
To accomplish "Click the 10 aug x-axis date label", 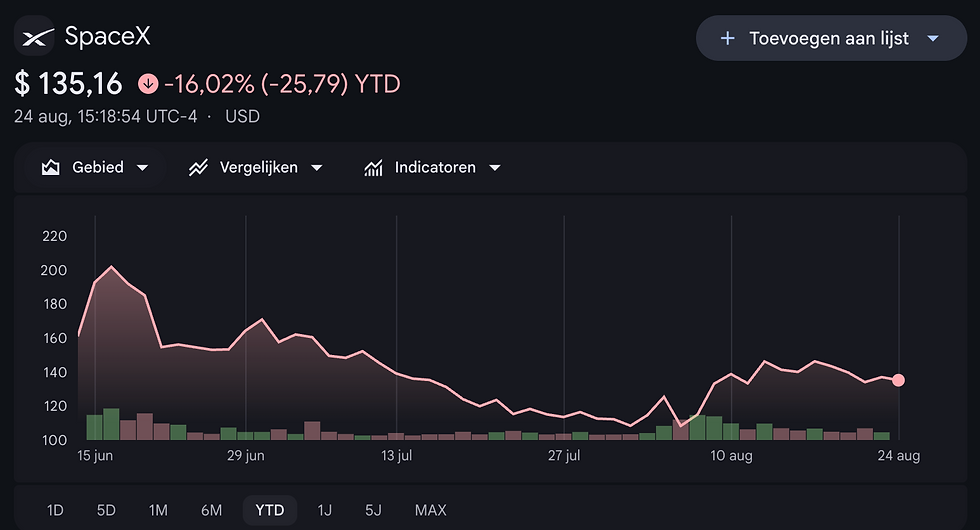I will click(x=731, y=456).
